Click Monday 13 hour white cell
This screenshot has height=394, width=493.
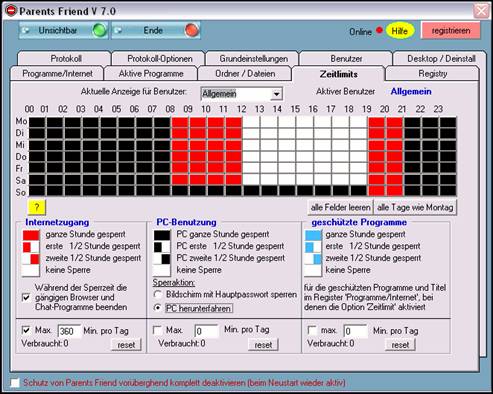269,122
